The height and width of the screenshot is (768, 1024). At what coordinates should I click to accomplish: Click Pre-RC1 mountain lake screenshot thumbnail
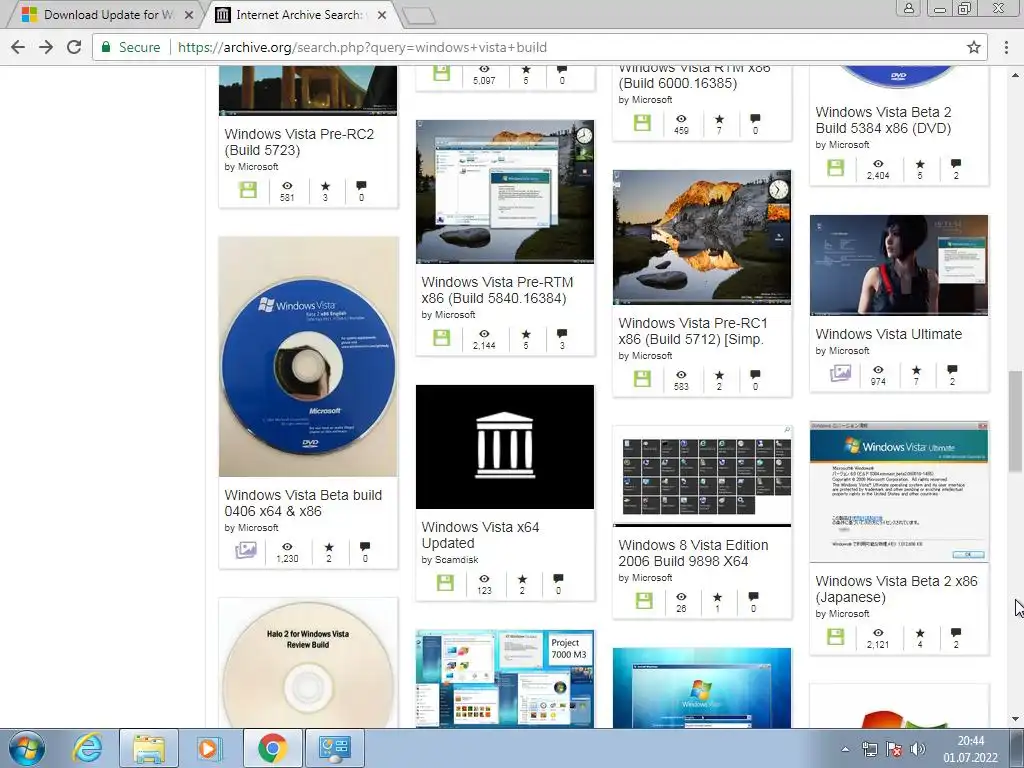(x=702, y=238)
